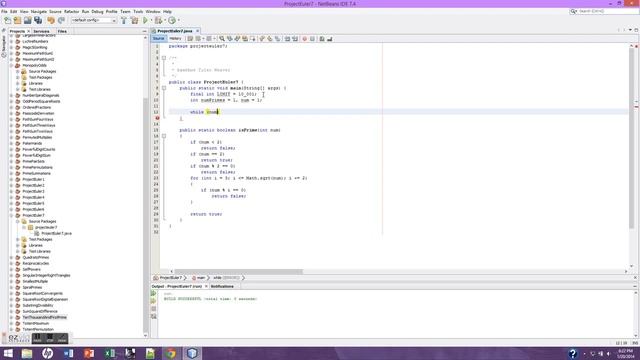Click the Open Project toolbar icon
The image size is (640, 360).
pos(28,20)
